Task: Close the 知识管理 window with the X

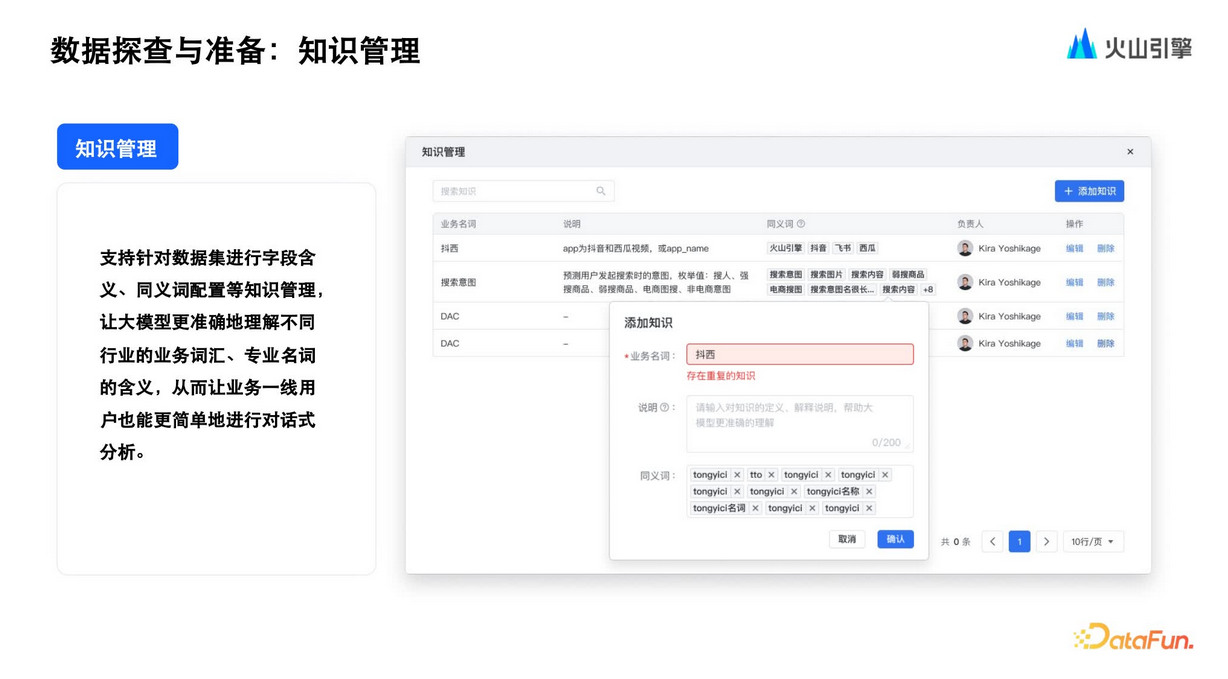Action: [x=1130, y=152]
